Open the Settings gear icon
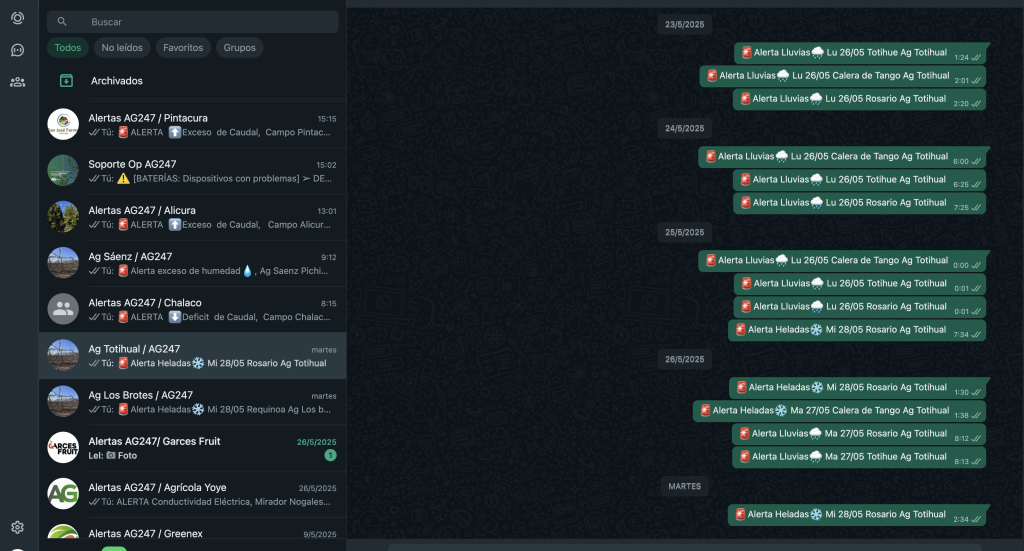This screenshot has width=1024, height=551. click(x=17, y=527)
